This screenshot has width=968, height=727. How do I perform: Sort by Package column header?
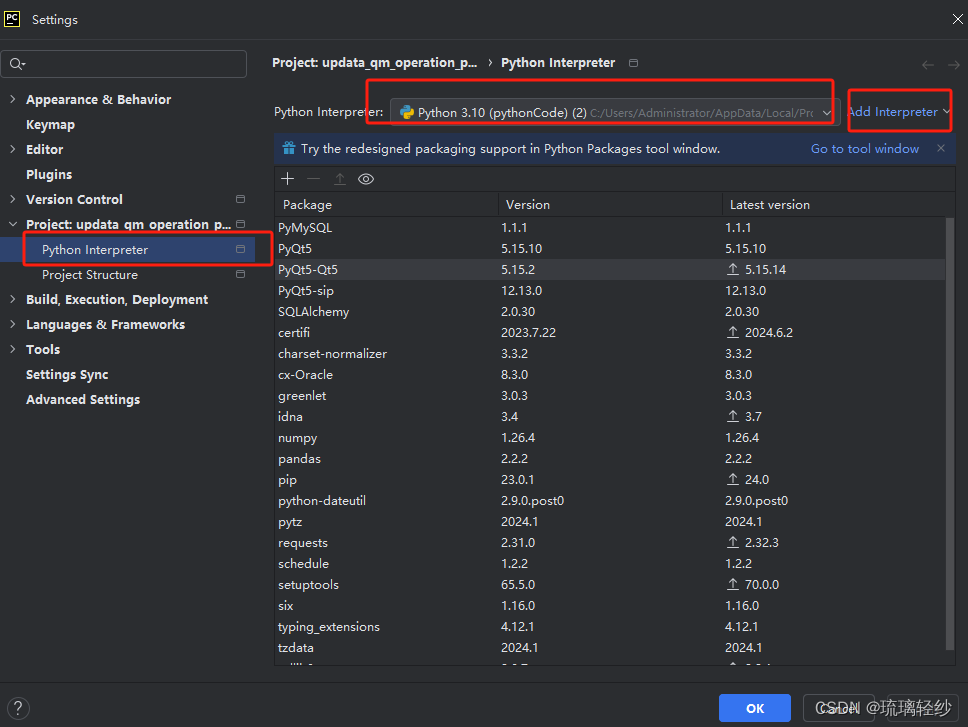[x=386, y=204]
